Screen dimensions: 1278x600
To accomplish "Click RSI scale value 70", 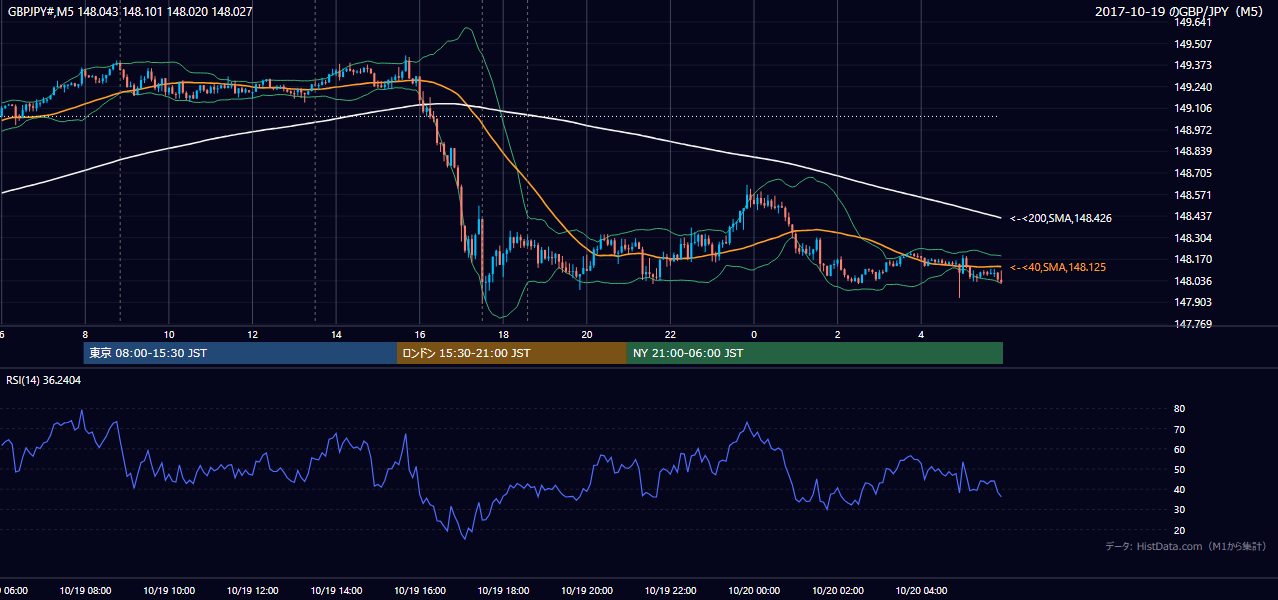I will tap(1180, 429).
